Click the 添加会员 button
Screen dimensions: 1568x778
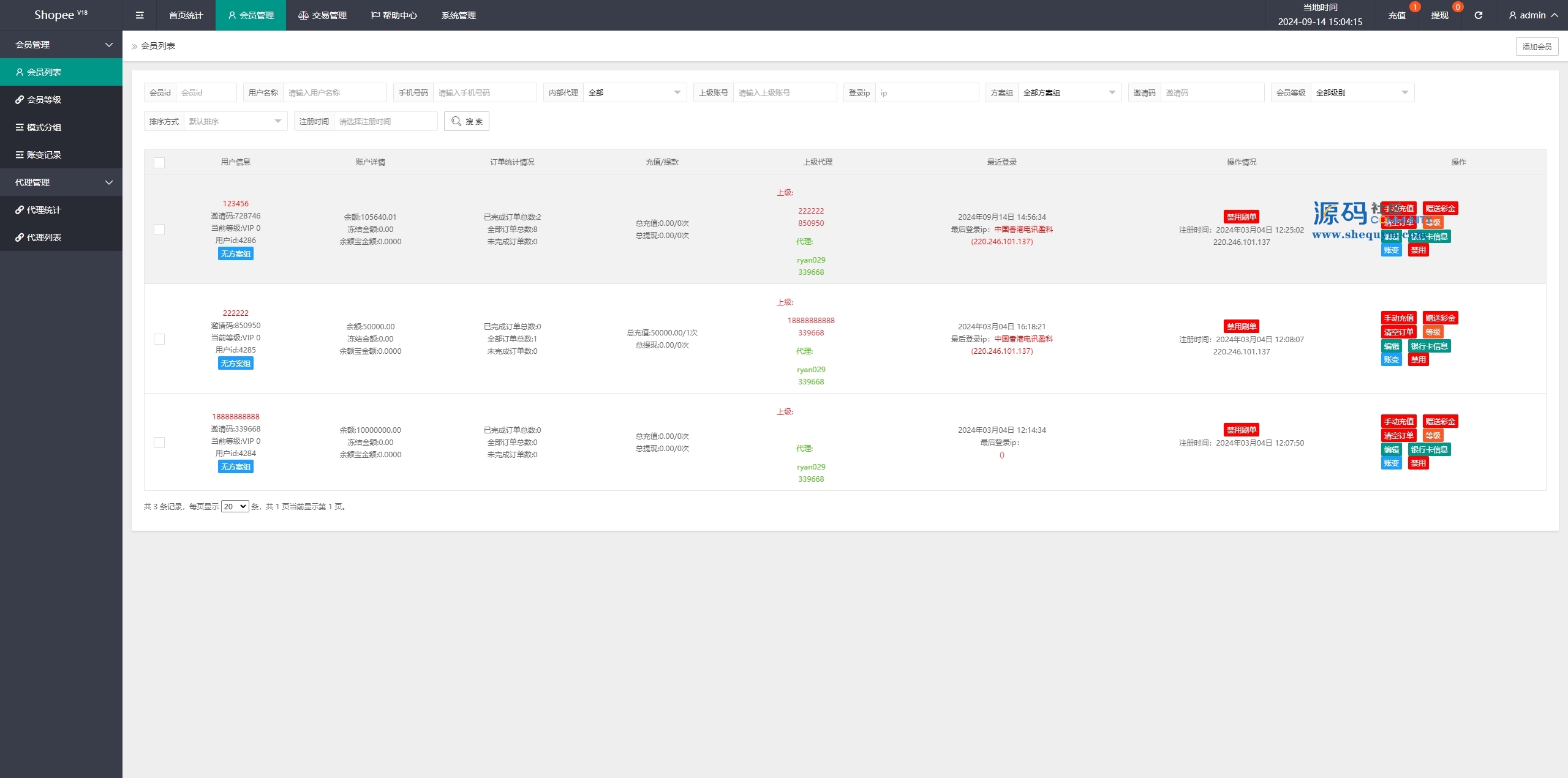(x=1537, y=47)
